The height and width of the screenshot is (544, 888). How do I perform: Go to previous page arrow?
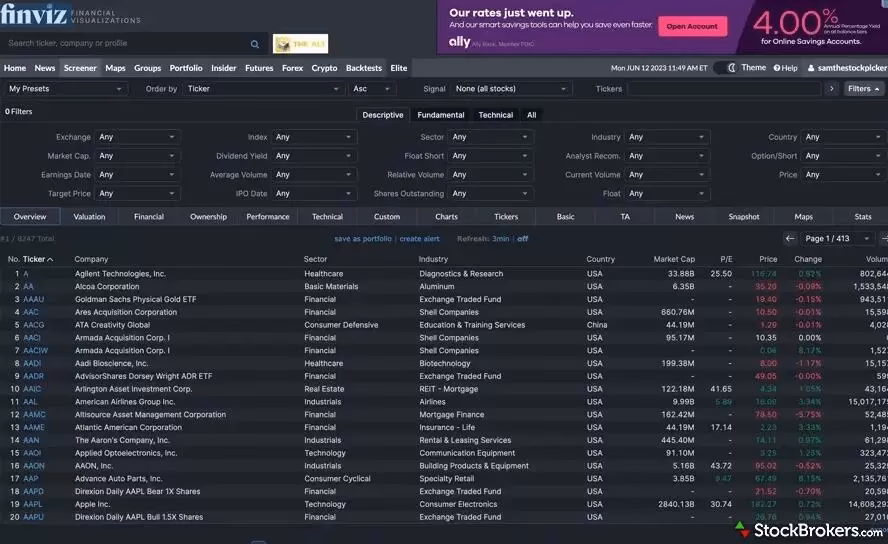coord(789,239)
